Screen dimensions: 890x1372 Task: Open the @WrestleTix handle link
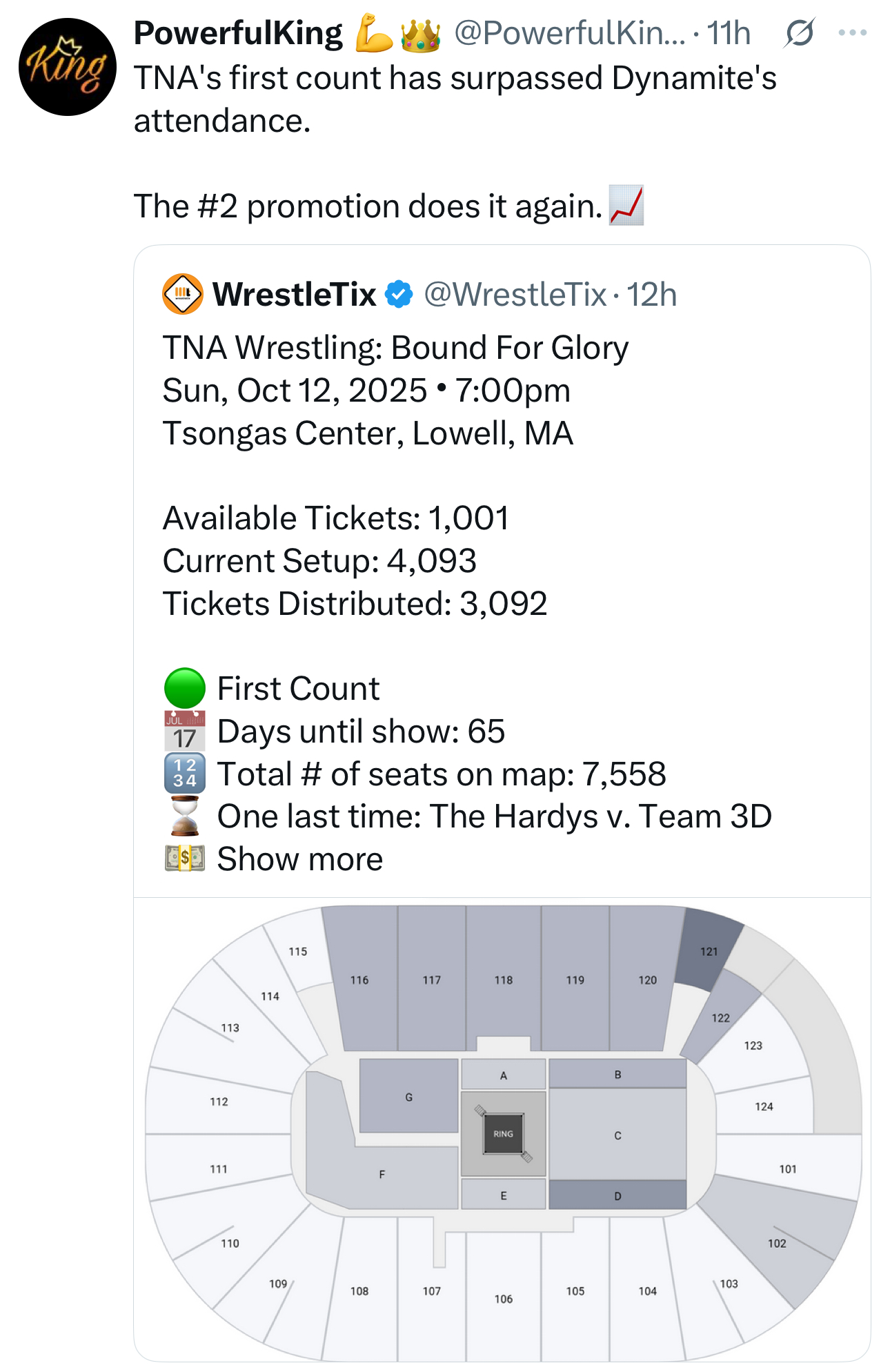coord(515,295)
